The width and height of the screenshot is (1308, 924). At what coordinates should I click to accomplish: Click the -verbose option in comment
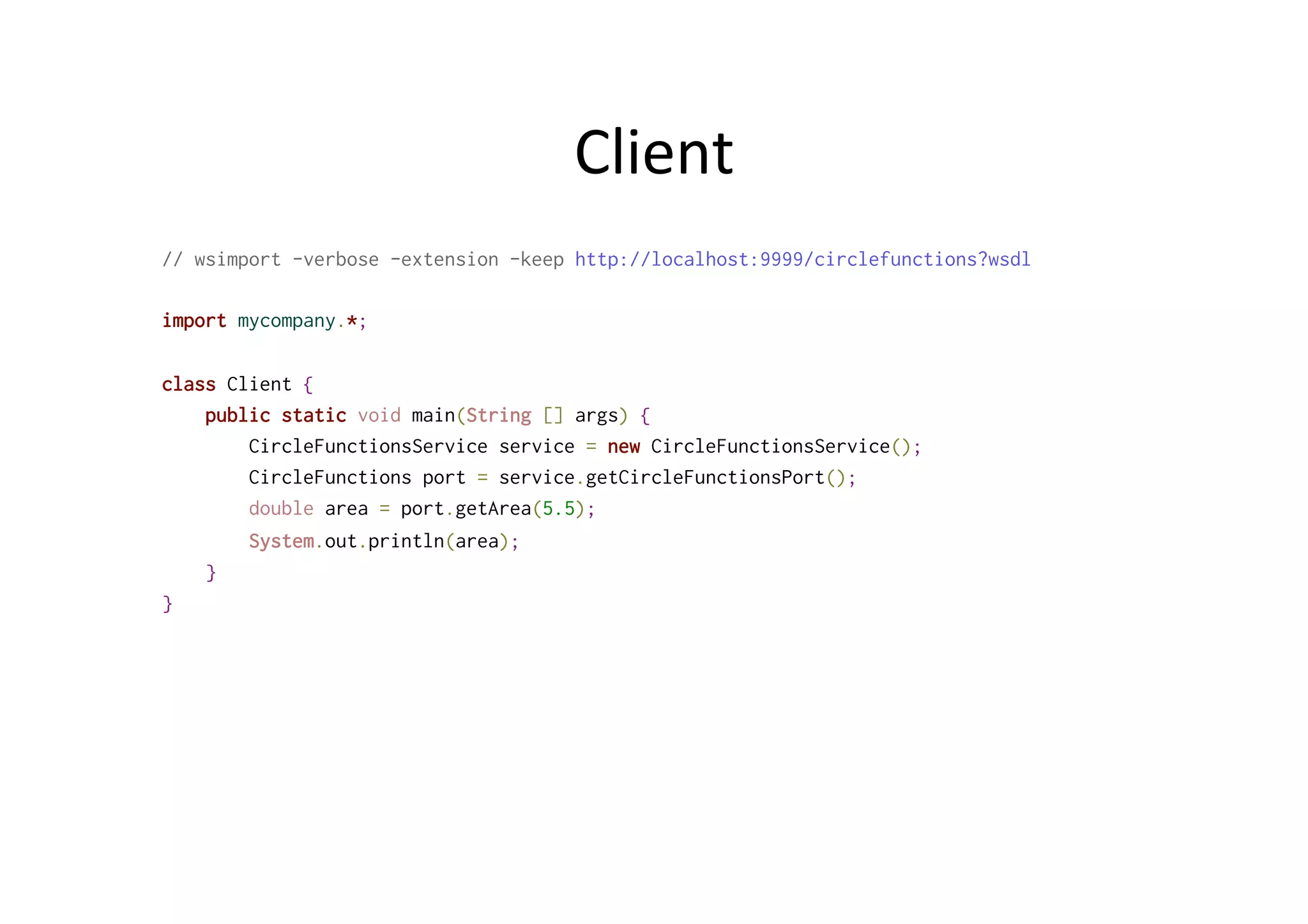click(335, 259)
